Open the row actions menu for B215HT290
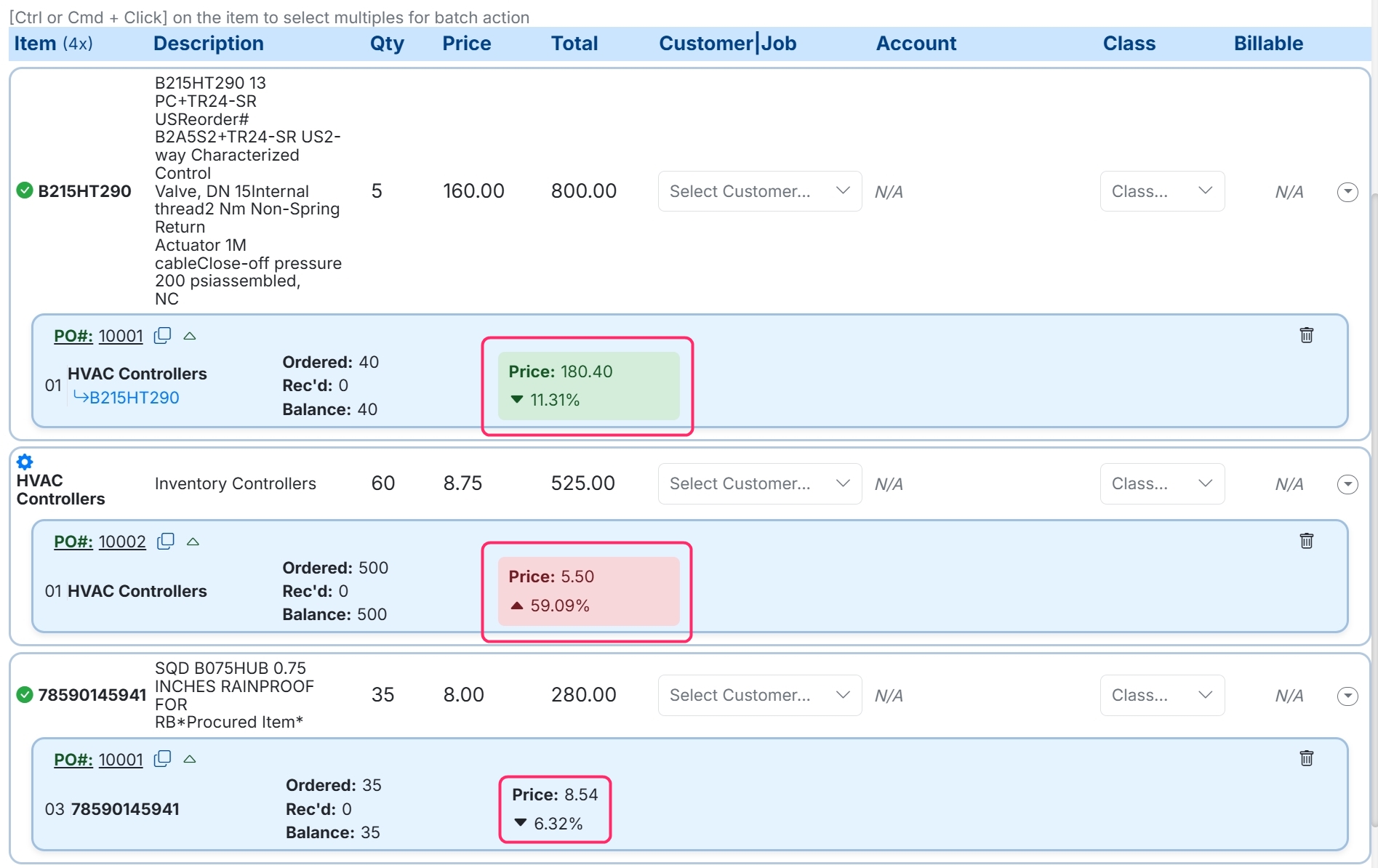The width and height of the screenshot is (1378, 868). (x=1347, y=192)
